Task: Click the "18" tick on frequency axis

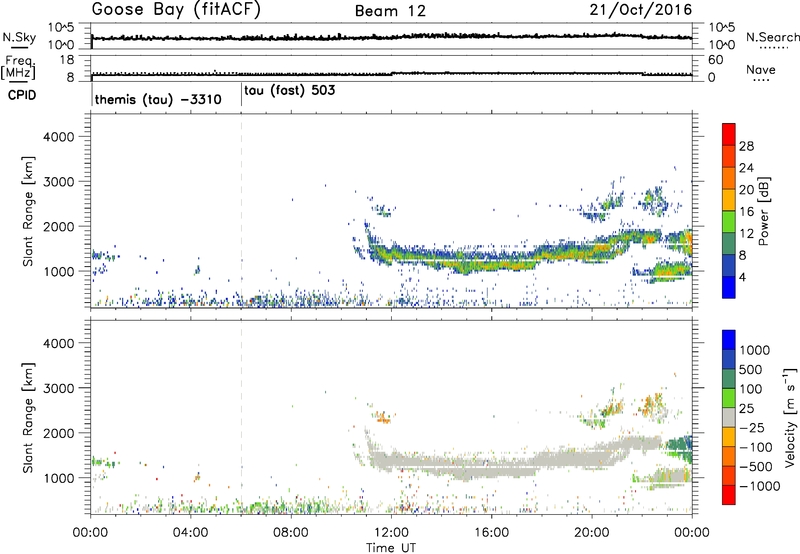Action: pos(67,60)
